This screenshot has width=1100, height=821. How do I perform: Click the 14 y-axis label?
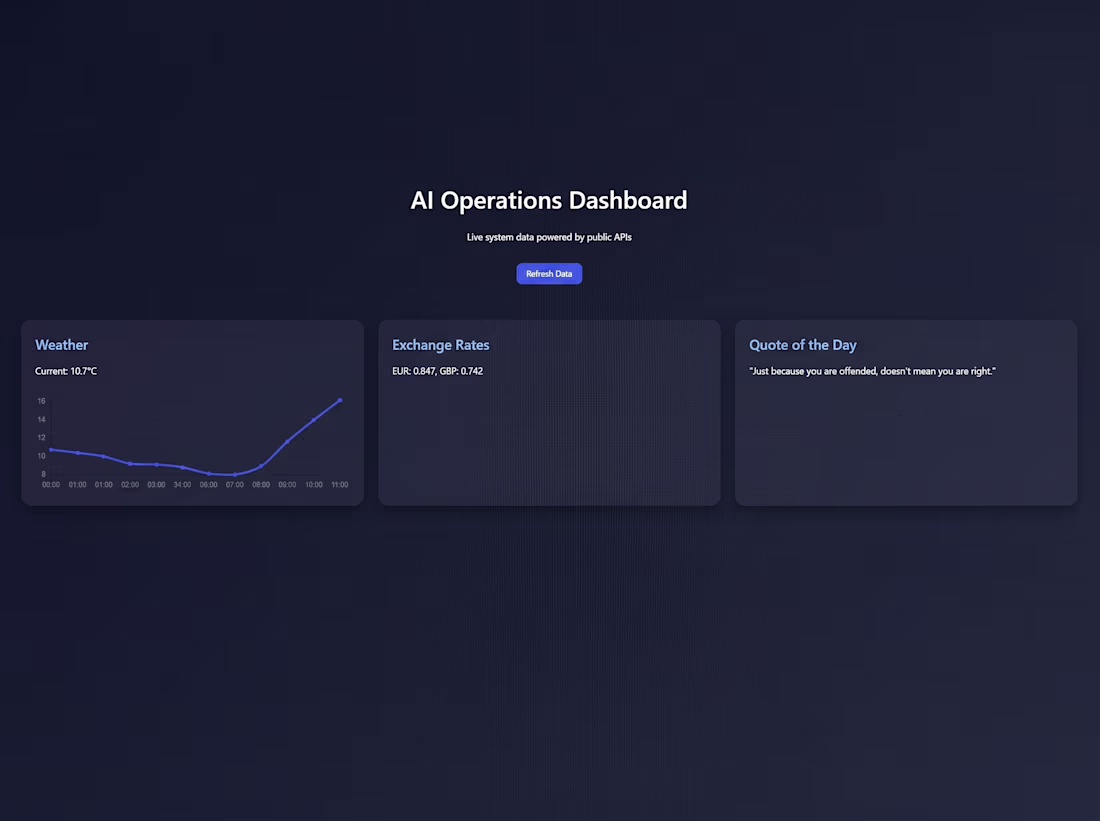pos(41,420)
